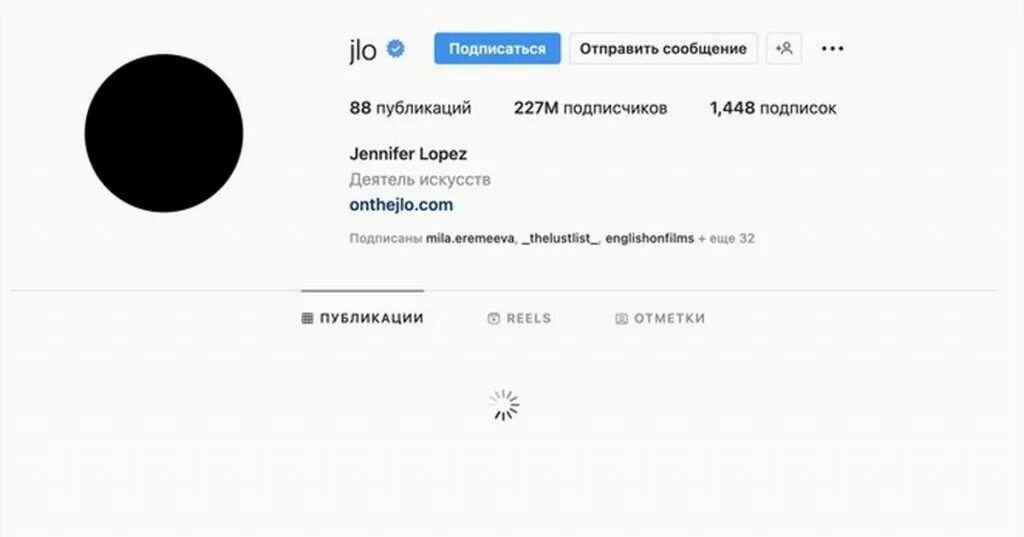Open englishonfilms profile link
Image resolution: width=1024 pixels, height=537 pixels.
pyautogui.click(x=649, y=238)
